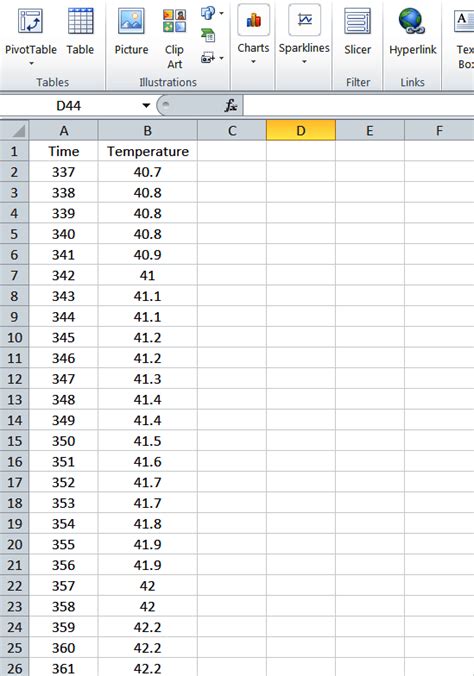Insert a Table from the Tables group
474x676 pixels.
point(80,31)
